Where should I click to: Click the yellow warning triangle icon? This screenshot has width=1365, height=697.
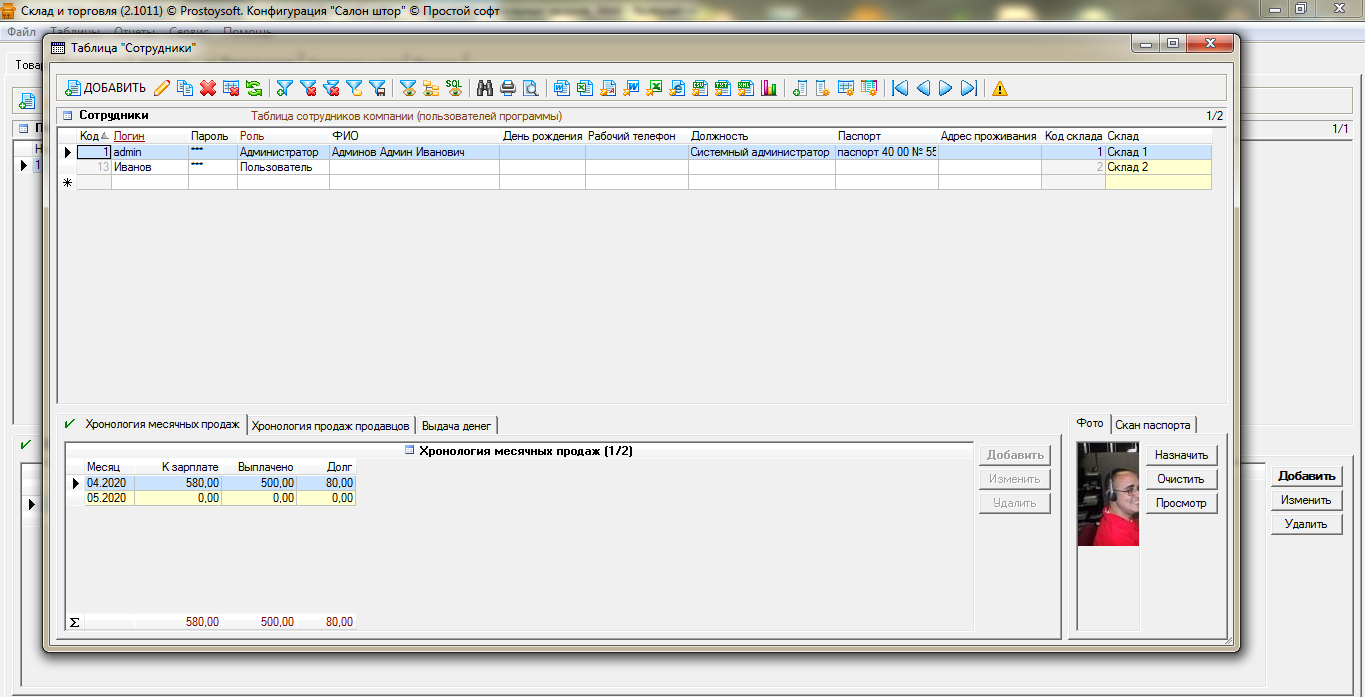coord(1000,88)
